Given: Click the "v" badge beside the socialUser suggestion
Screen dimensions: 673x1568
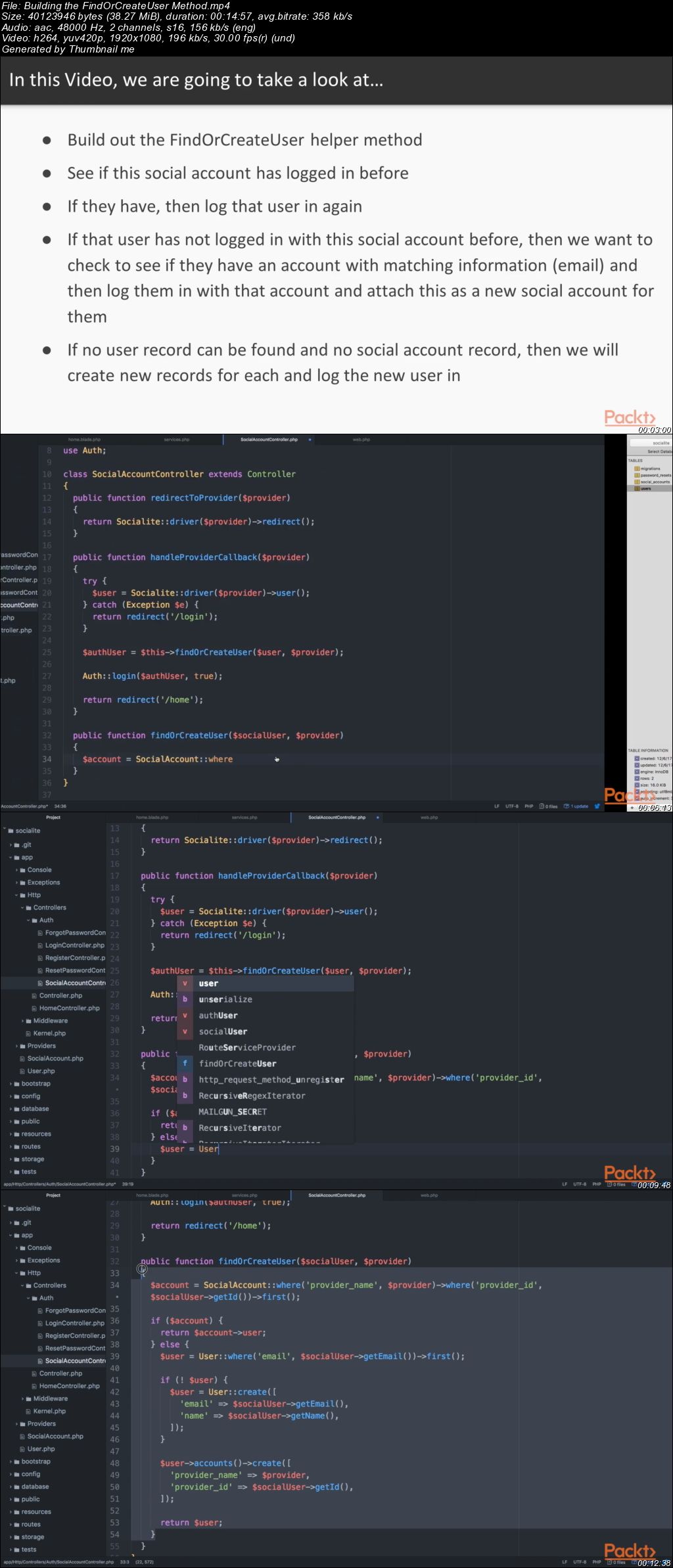Looking at the screenshot, I should [185, 1031].
